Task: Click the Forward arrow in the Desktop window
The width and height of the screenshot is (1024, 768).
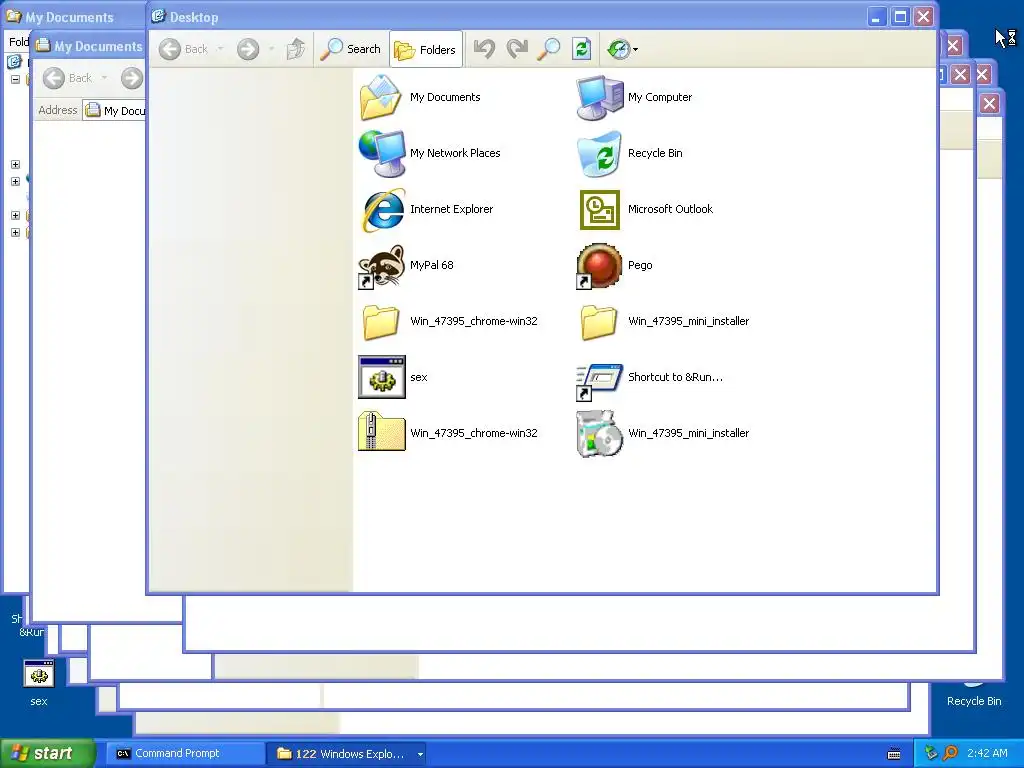Action: [x=248, y=49]
